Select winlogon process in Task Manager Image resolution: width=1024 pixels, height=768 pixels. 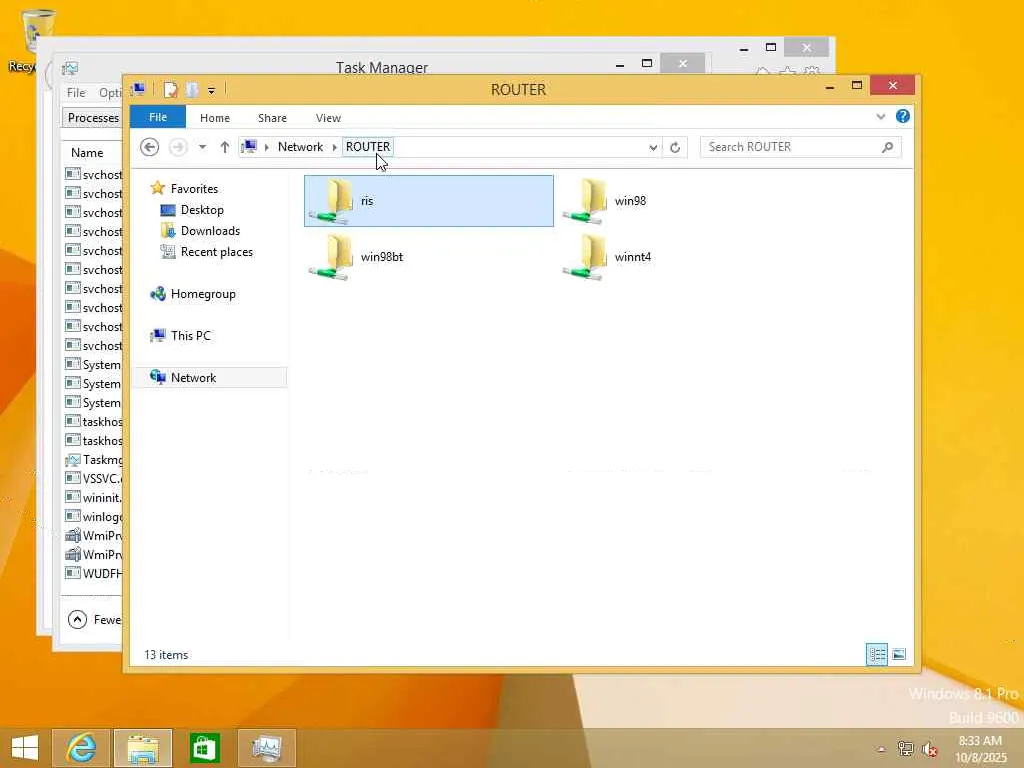tap(94, 517)
